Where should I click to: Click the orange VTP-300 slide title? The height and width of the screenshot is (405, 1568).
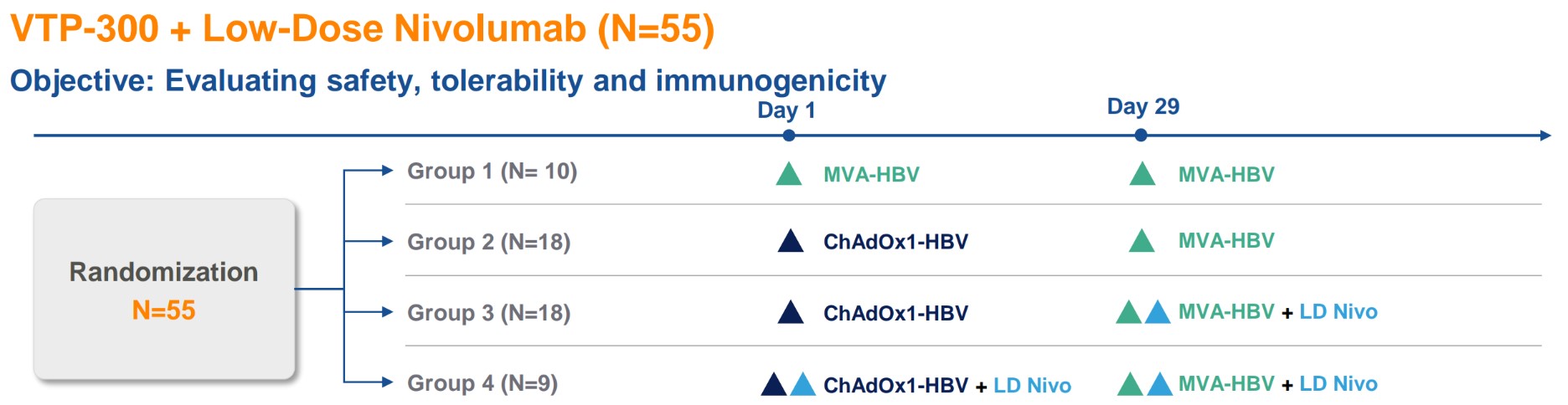[362, 28]
